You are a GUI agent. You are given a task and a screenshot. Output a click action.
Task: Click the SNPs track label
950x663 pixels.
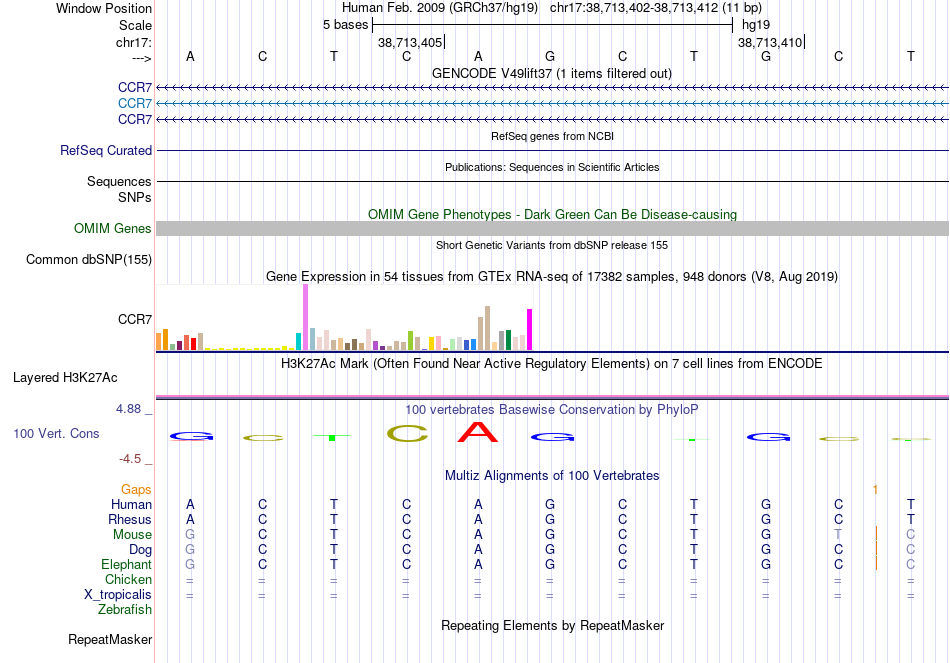[x=135, y=198]
